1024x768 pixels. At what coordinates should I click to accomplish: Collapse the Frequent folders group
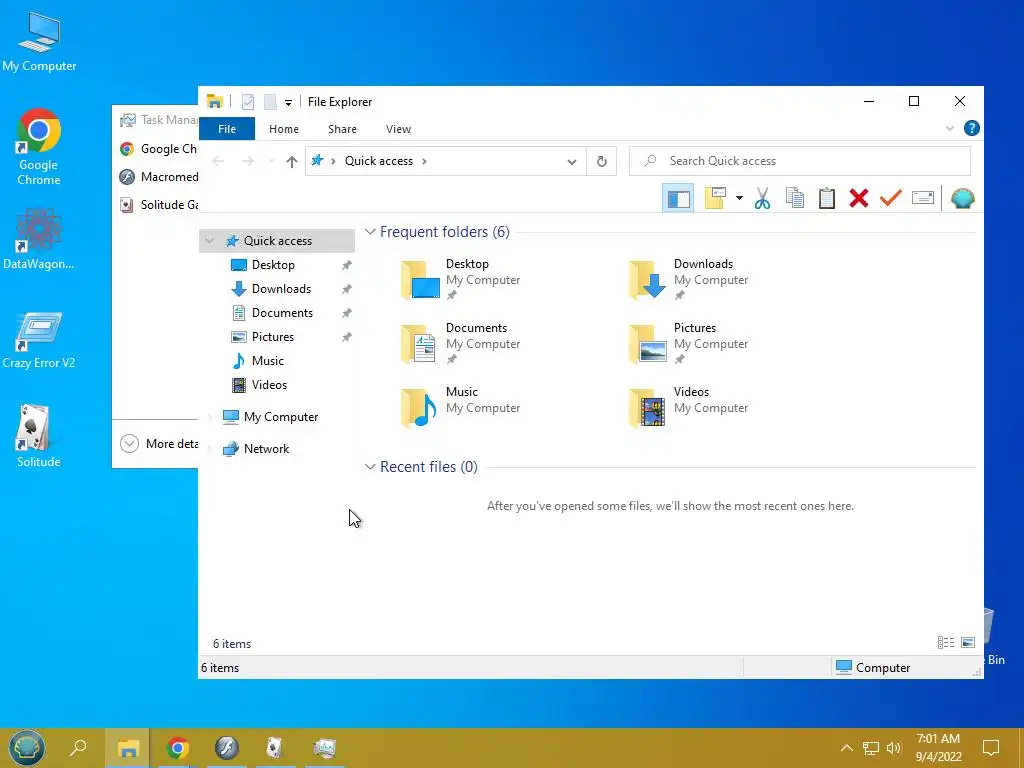(370, 232)
